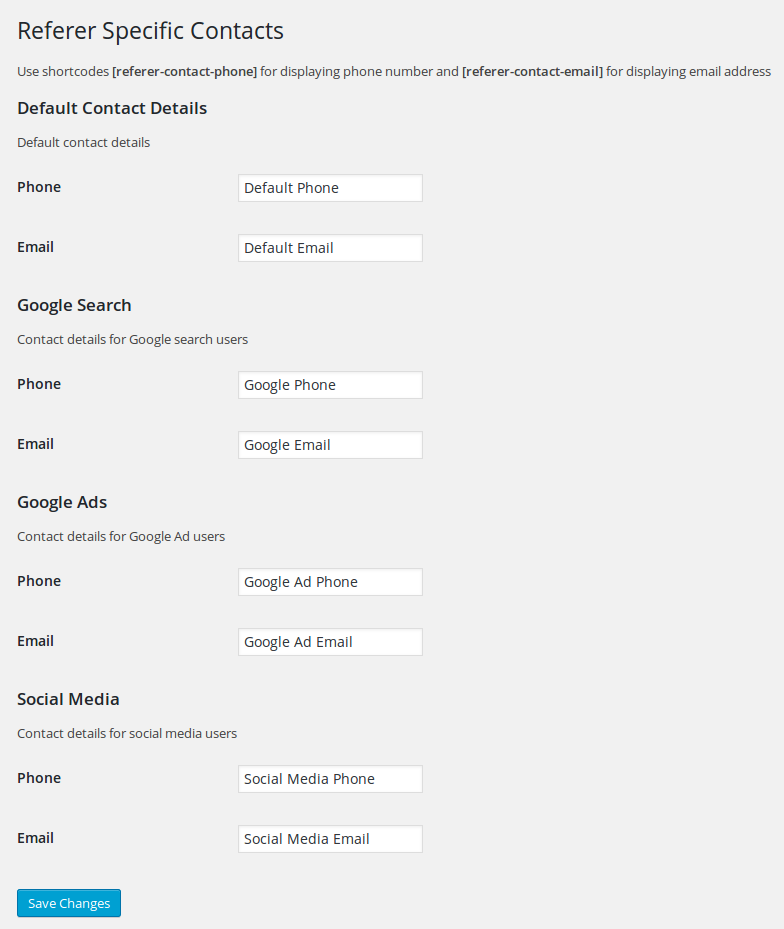Click the Save Changes button
Image resolution: width=784 pixels, height=929 pixels.
[69, 903]
